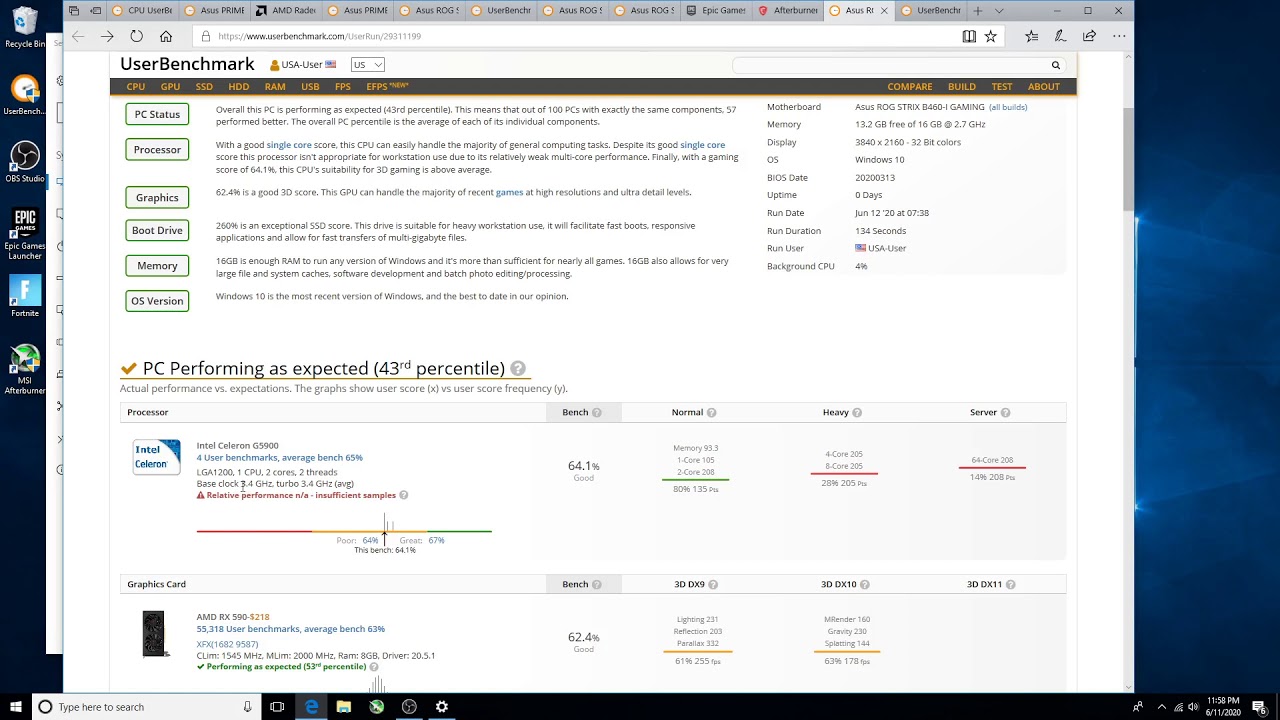Open the USB menu item
Viewport: 1280px width, 720px height.
310,87
